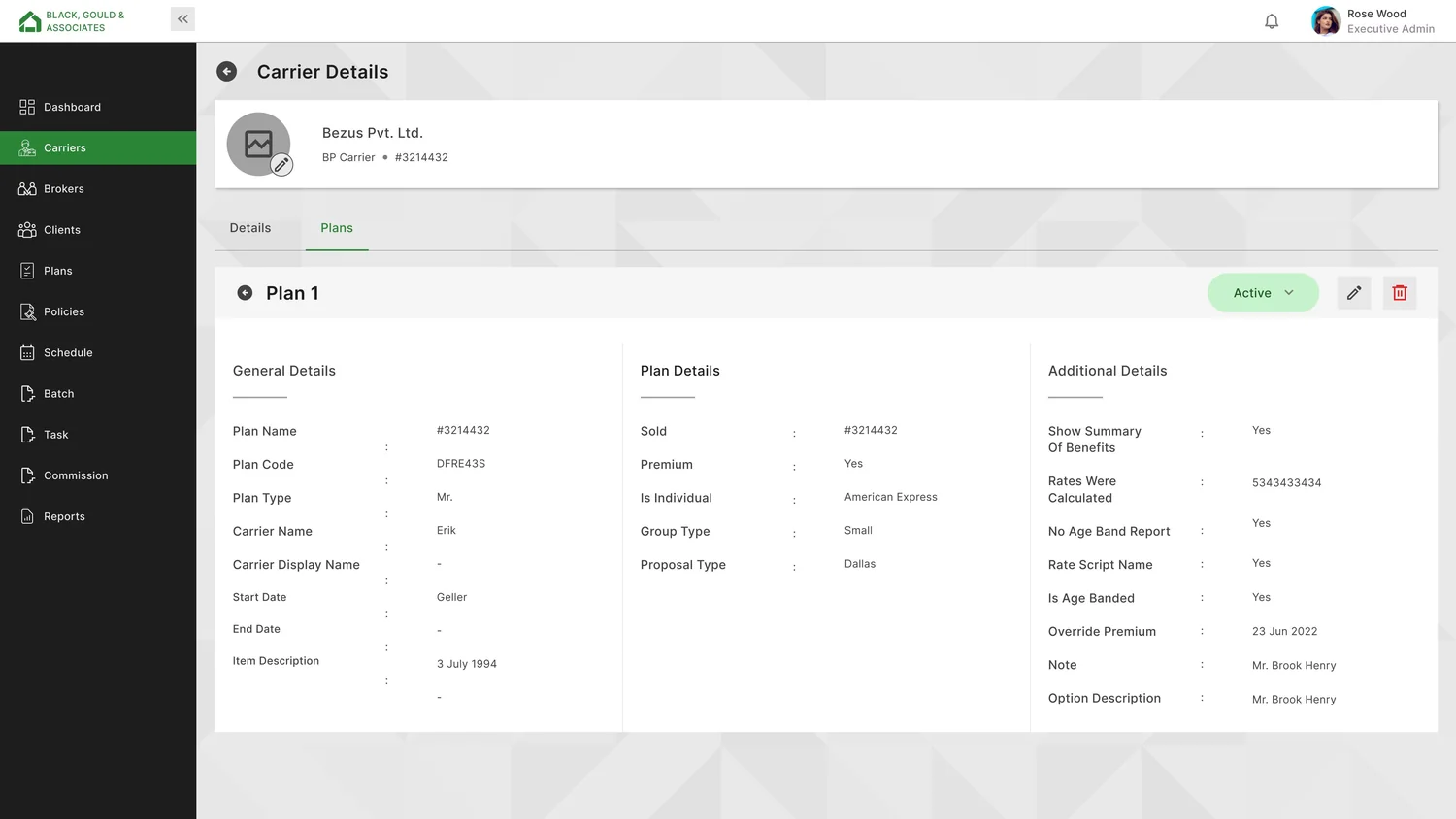Click the Task sidebar icon
1456x819 pixels.
tap(27, 435)
